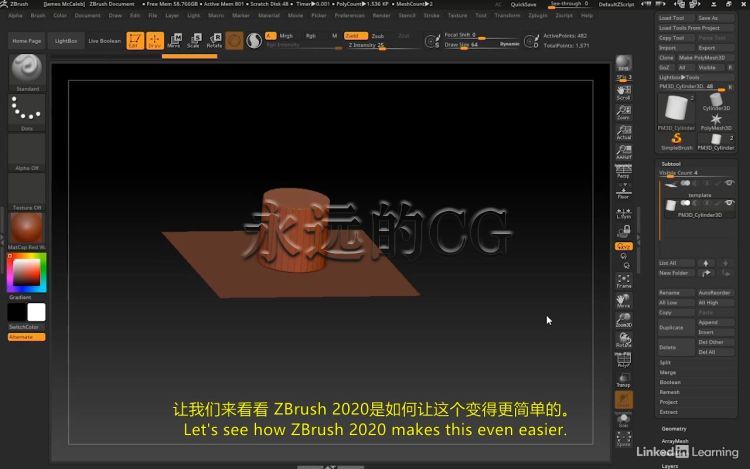The height and width of the screenshot is (469, 750).
Task: Open the Alpha Off selector
Action: point(27,150)
